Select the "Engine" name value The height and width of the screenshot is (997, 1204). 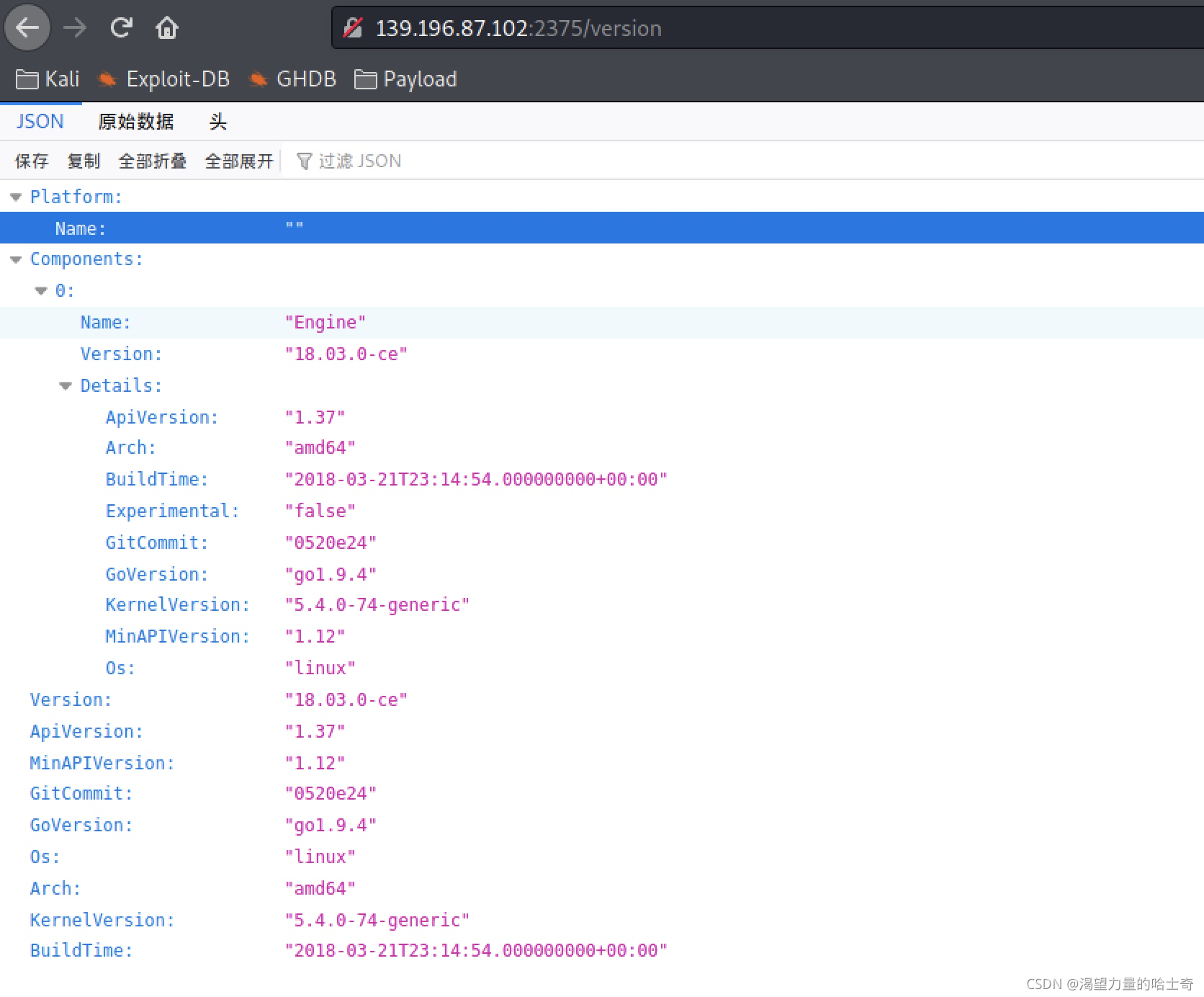[x=325, y=322]
